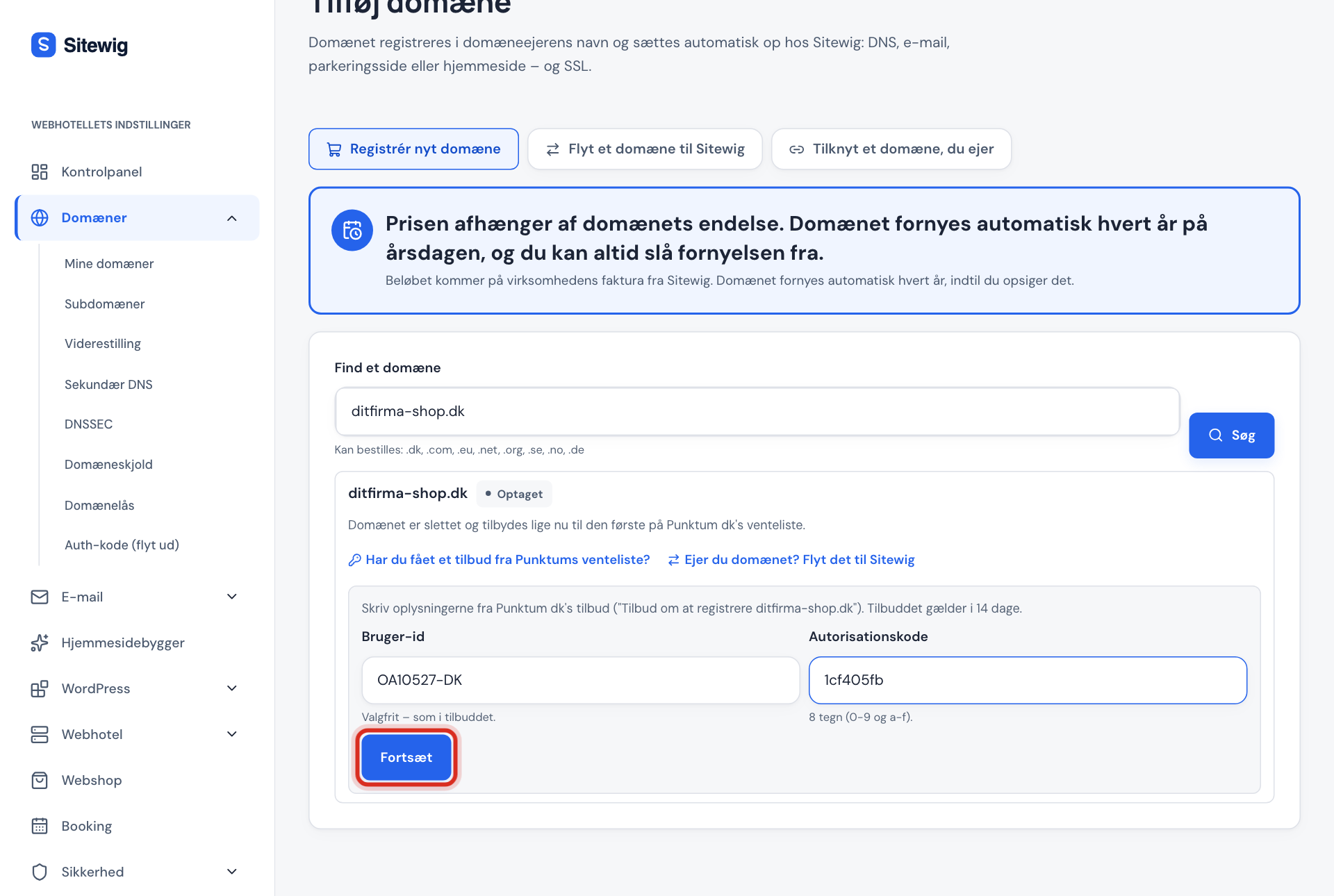Click the Webhotel server icon
Viewport: 1334px width, 896px height.
[40, 735]
